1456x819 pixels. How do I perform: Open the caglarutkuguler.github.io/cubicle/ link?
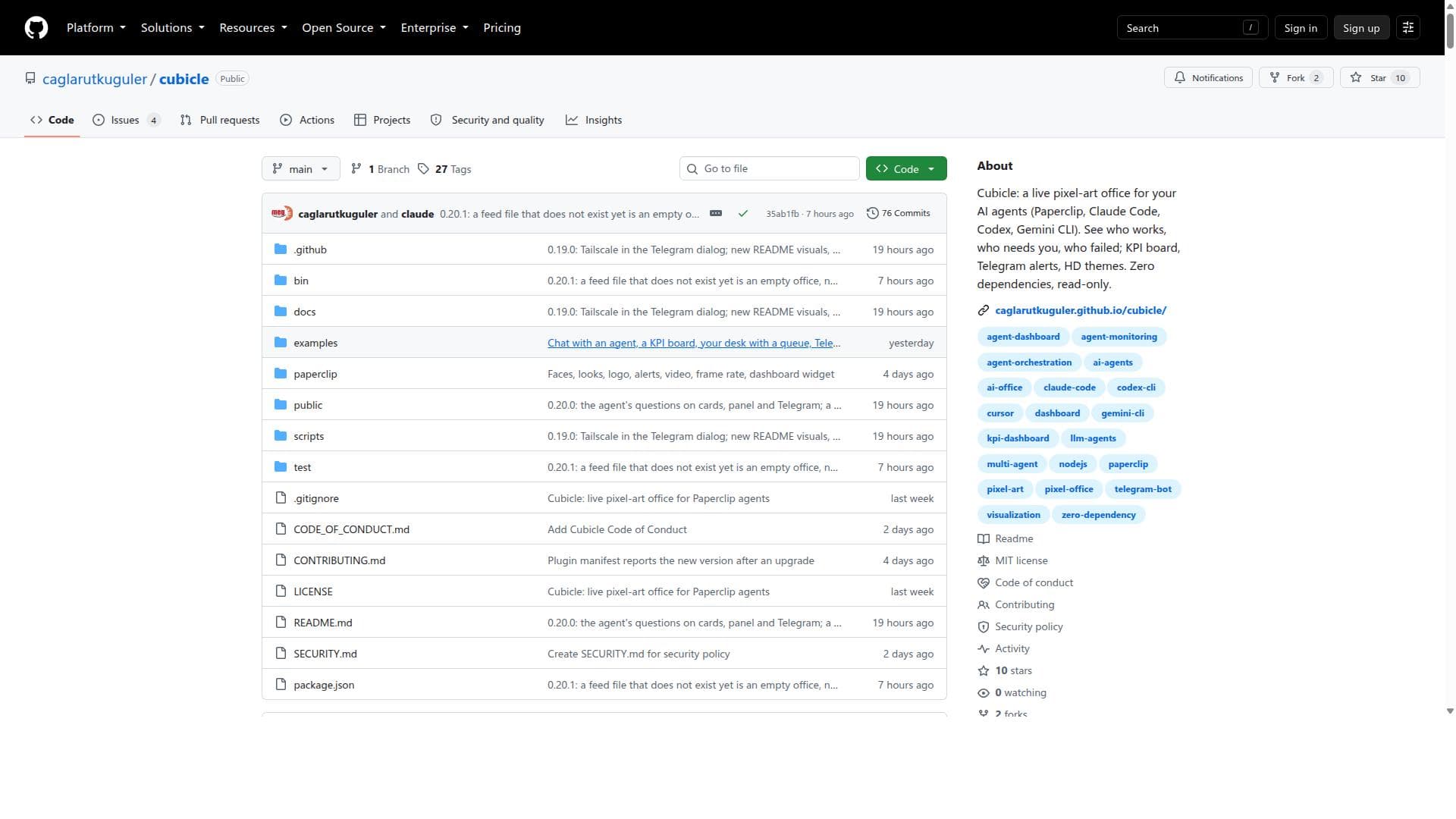click(1081, 311)
